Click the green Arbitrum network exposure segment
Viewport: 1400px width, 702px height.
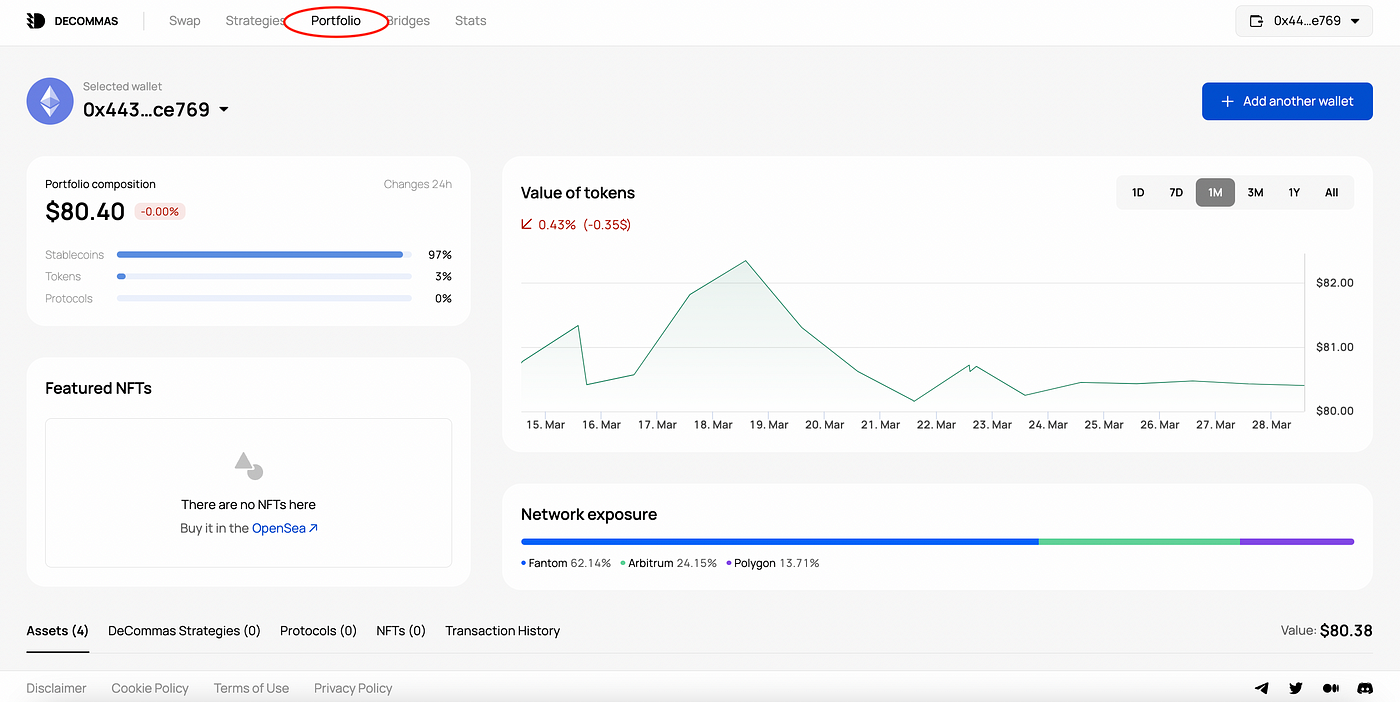(x=1139, y=542)
